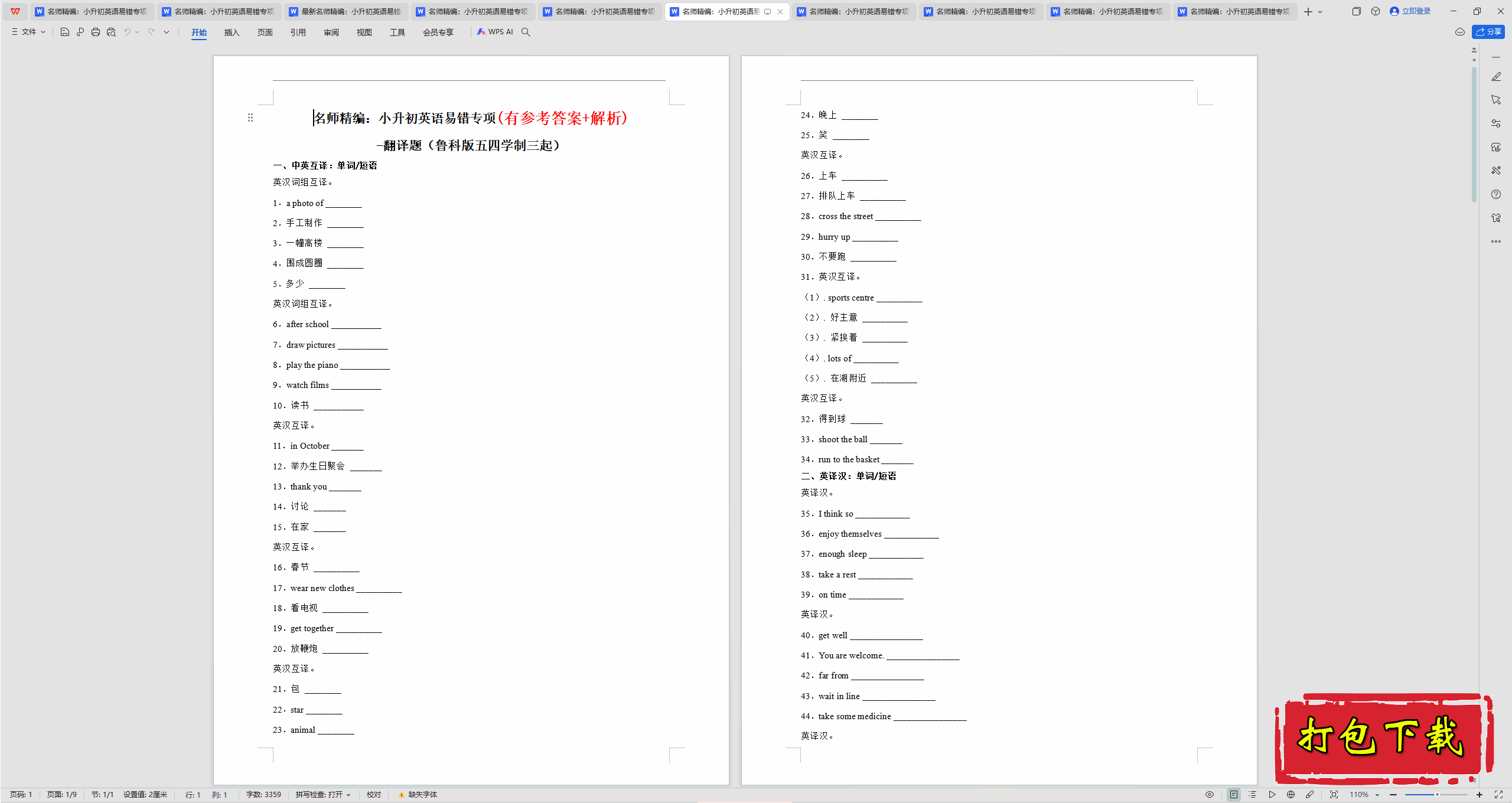Open Print Preview icon
This screenshot has height=803, width=1512.
(111, 32)
